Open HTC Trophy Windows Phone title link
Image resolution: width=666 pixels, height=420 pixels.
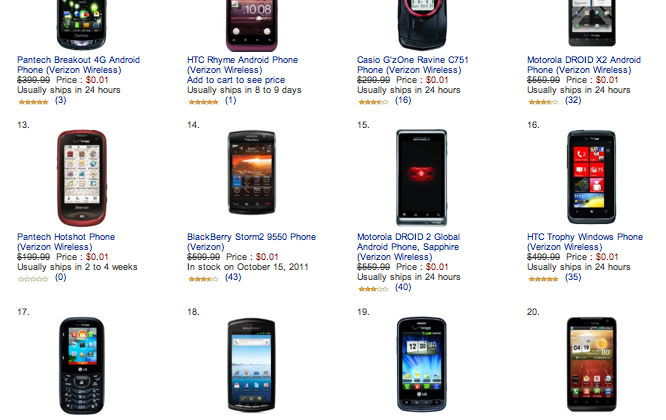click(x=585, y=242)
